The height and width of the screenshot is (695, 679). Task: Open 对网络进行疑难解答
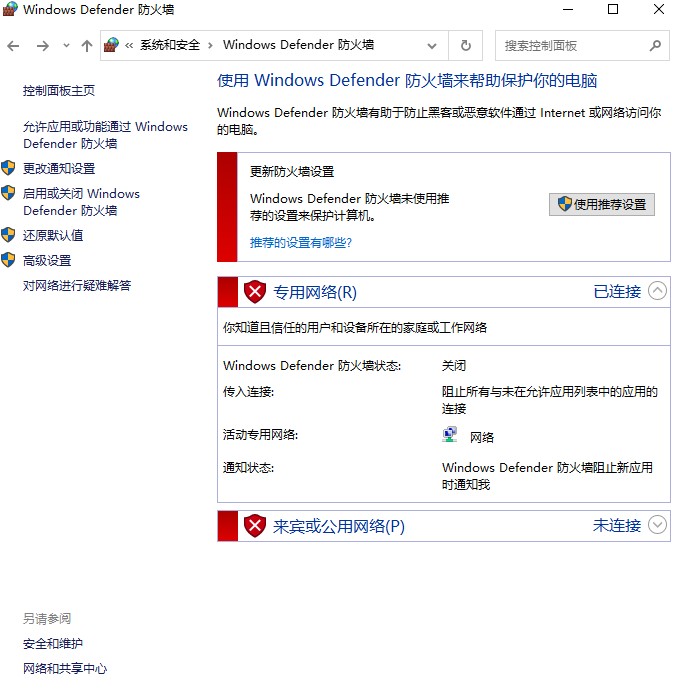(x=77, y=285)
